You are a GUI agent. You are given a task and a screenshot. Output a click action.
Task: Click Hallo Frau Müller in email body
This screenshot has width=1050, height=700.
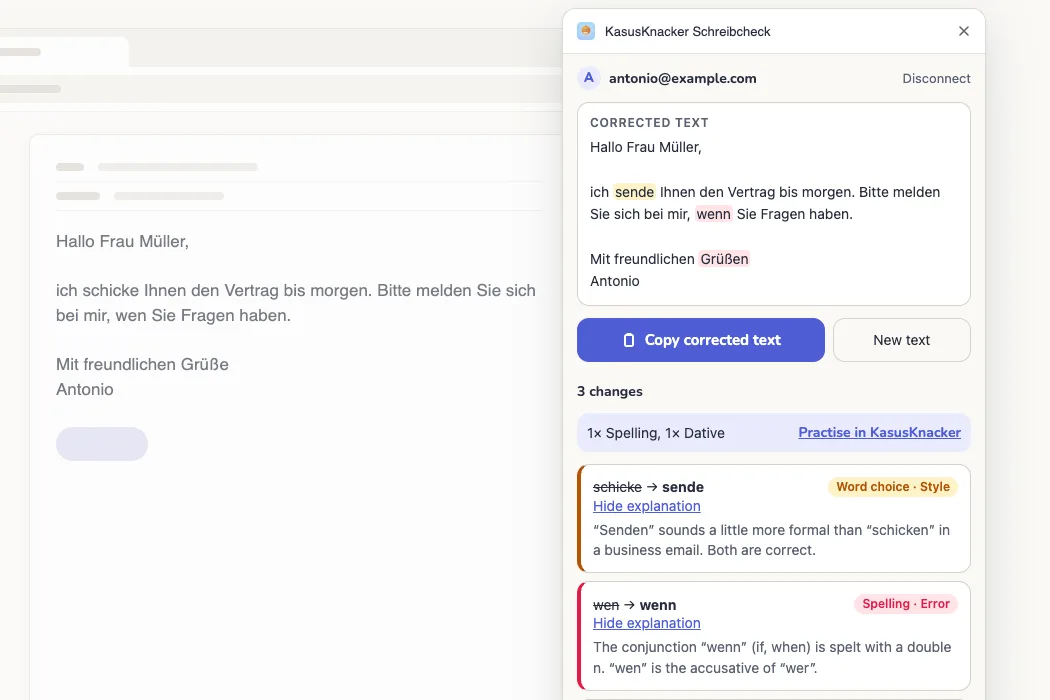click(122, 241)
